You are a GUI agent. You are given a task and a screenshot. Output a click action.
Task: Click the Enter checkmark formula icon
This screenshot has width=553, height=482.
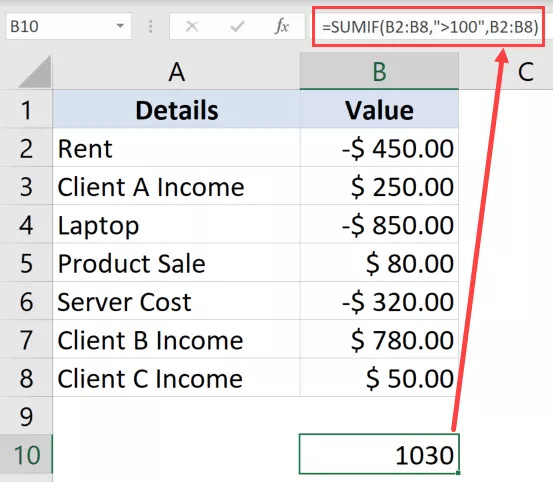(x=237, y=26)
